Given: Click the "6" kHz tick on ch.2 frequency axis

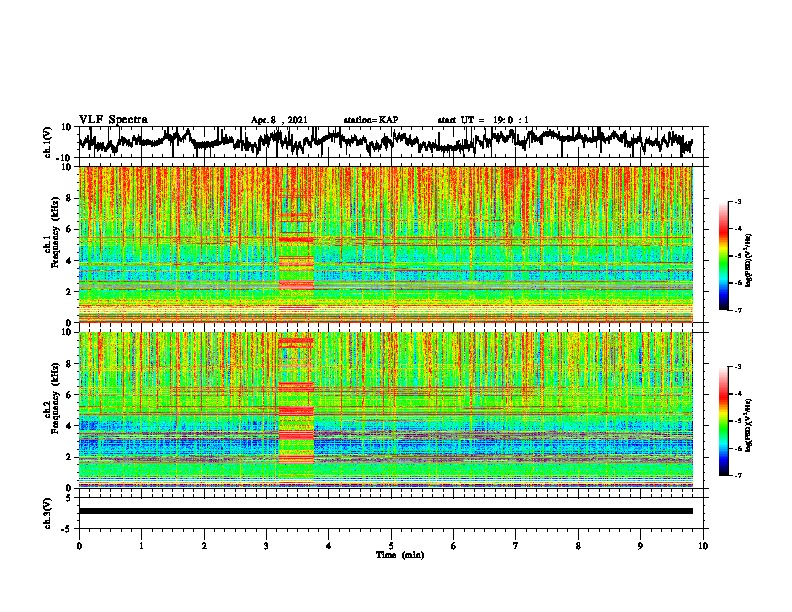Looking at the screenshot, I should [x=69, y=395].
